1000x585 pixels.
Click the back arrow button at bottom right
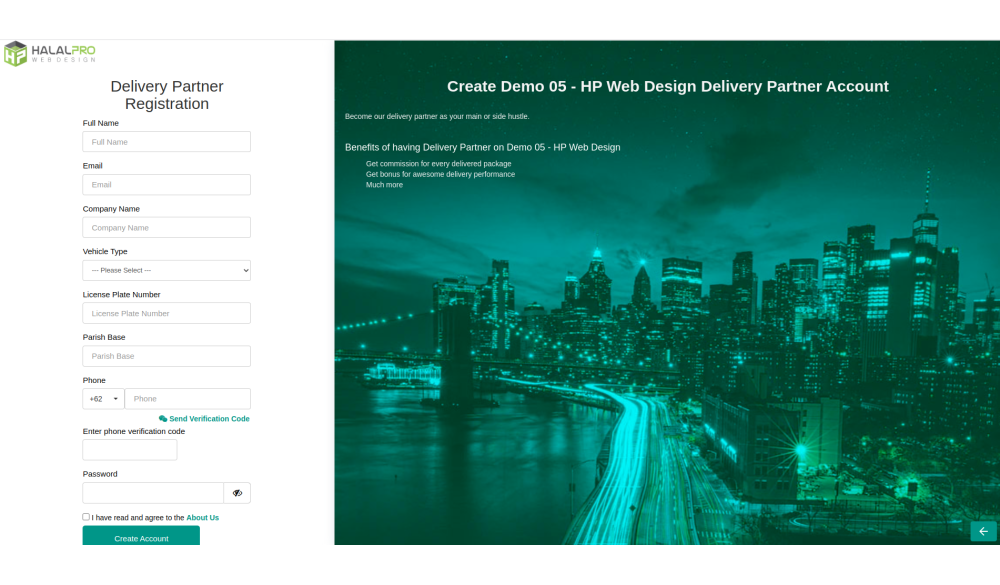point(983,531)
